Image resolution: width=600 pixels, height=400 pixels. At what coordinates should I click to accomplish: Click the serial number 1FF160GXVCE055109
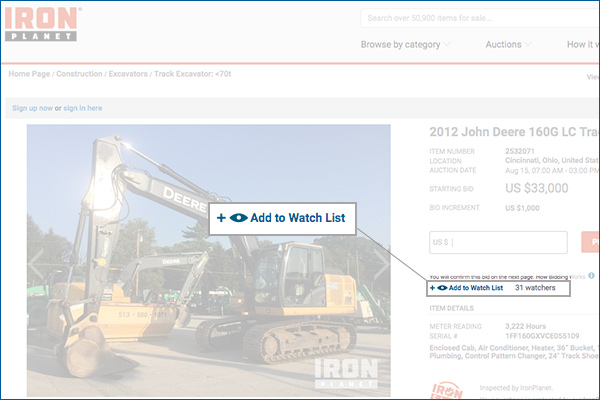pyautogui.click(x=542, y=336)
